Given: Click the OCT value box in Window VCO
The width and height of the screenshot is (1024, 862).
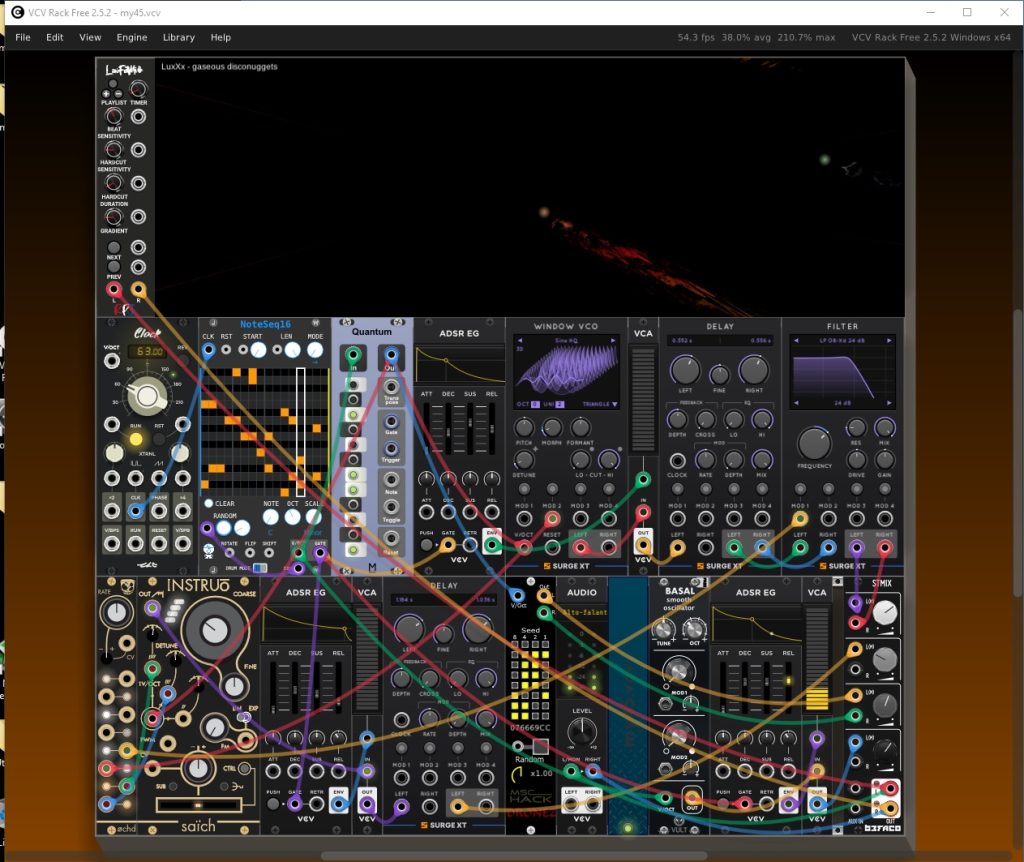Looking at the screenshot, I should tap(536, 404).
